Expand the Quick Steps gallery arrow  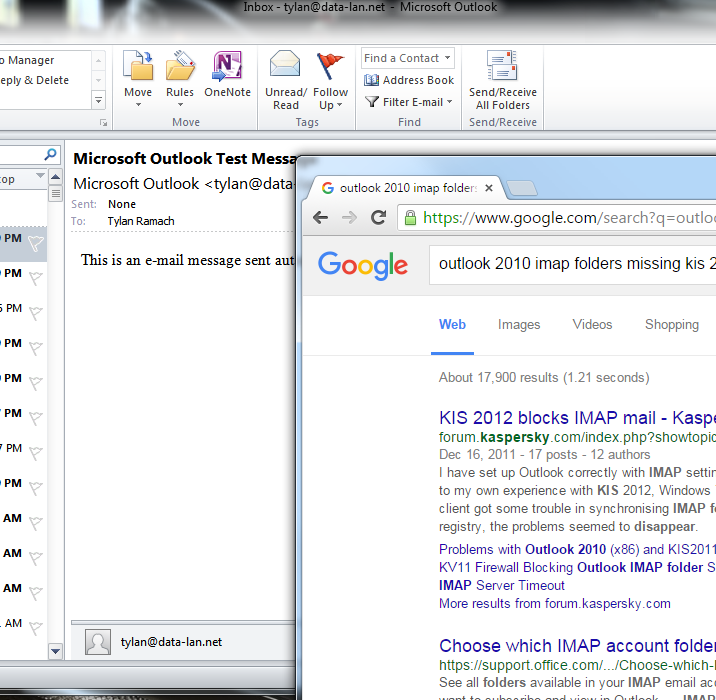(98, 100)
